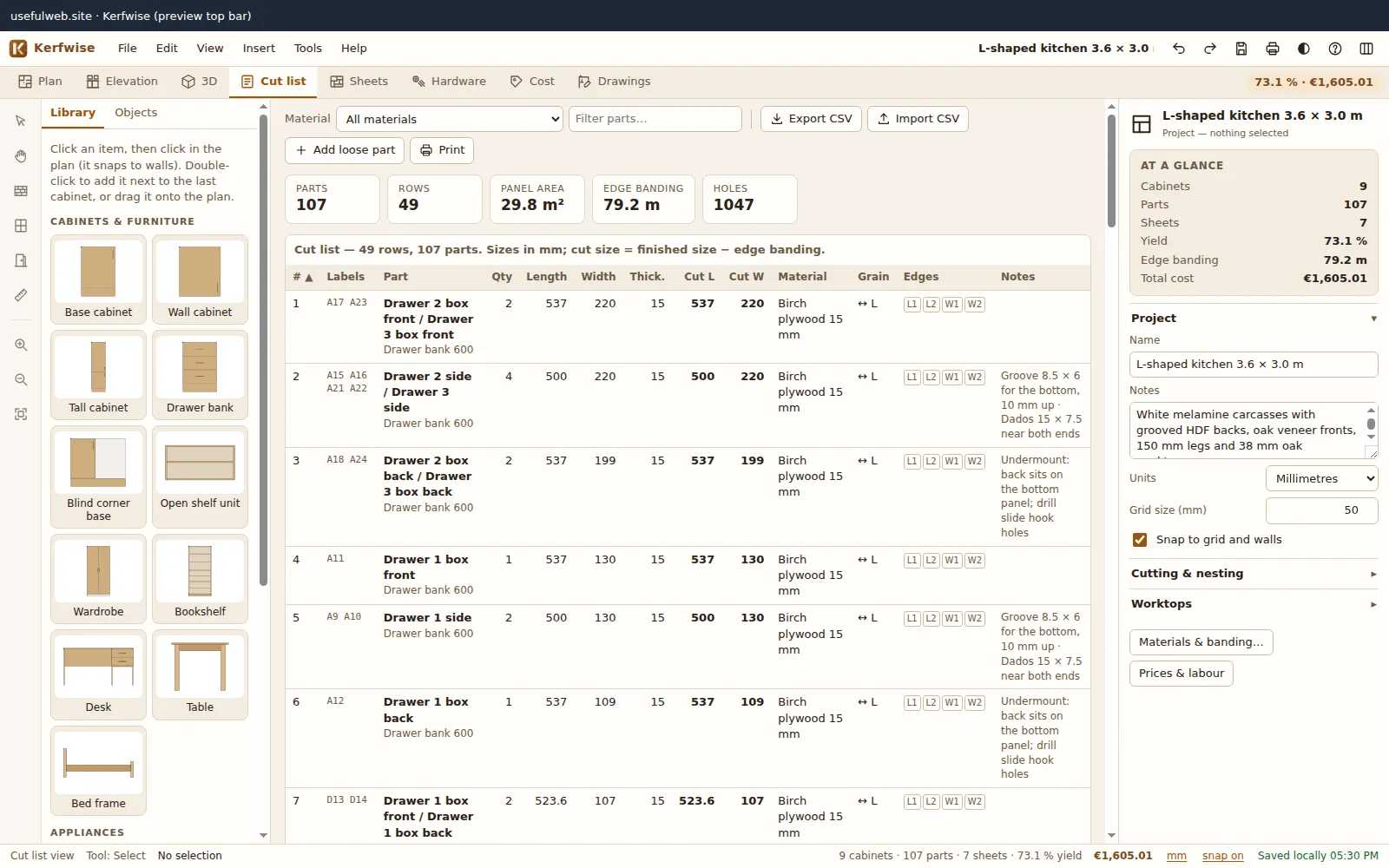Click the Import CSV button
The height and width of the screenshot is (868, 1389).
tap(918, 119)
